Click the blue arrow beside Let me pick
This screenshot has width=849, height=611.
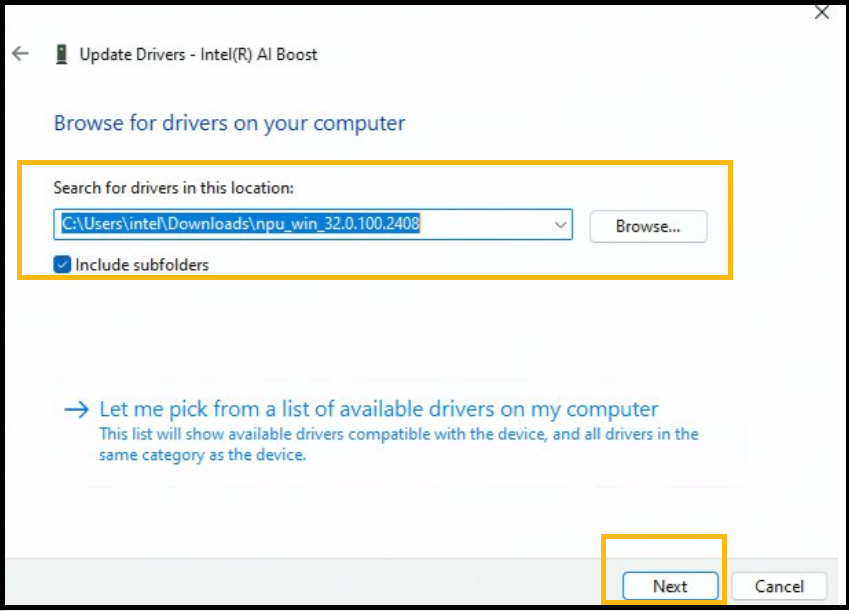pos(76,410)
